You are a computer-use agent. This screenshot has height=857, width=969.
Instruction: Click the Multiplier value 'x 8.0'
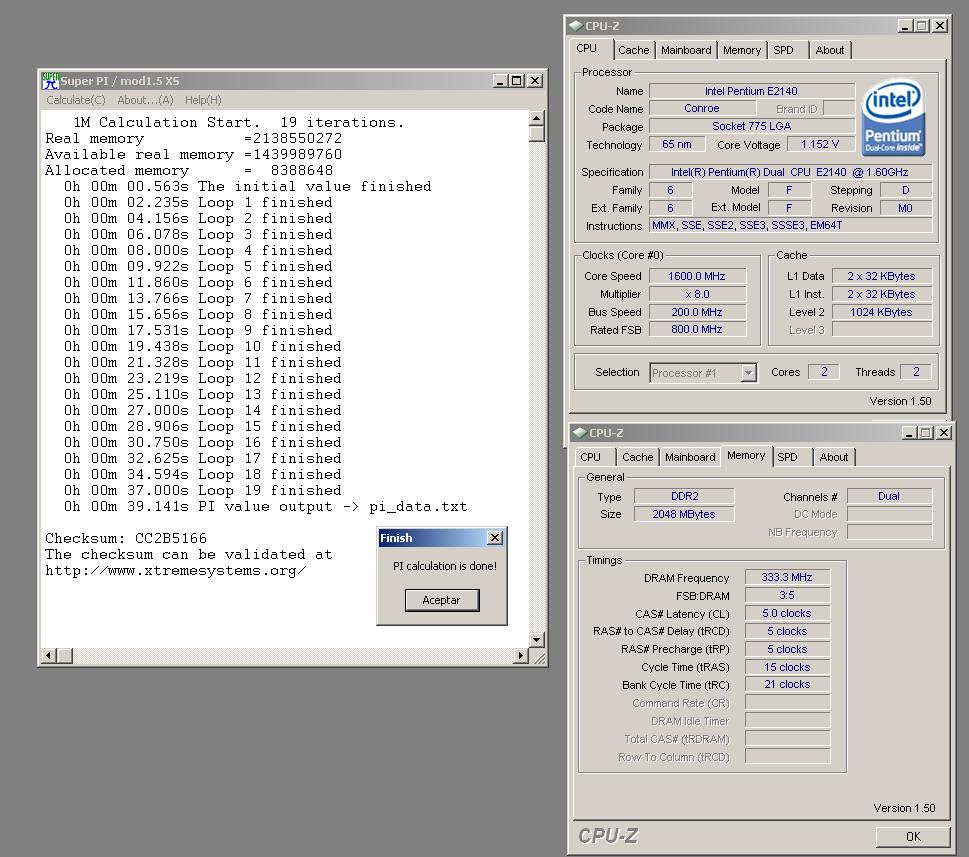tap(697, 294)
